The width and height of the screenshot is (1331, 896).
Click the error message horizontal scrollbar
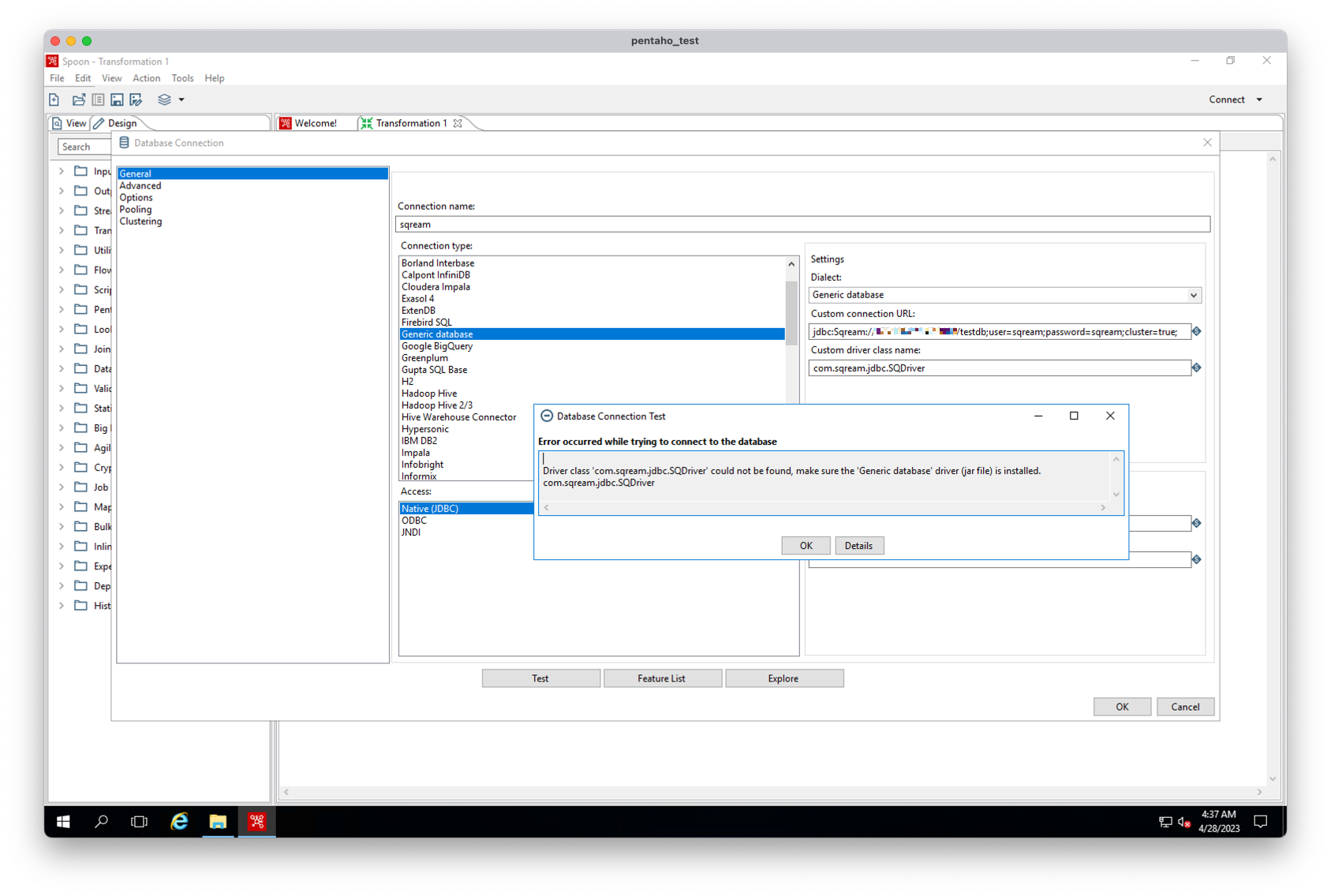(x=824, y=508)
